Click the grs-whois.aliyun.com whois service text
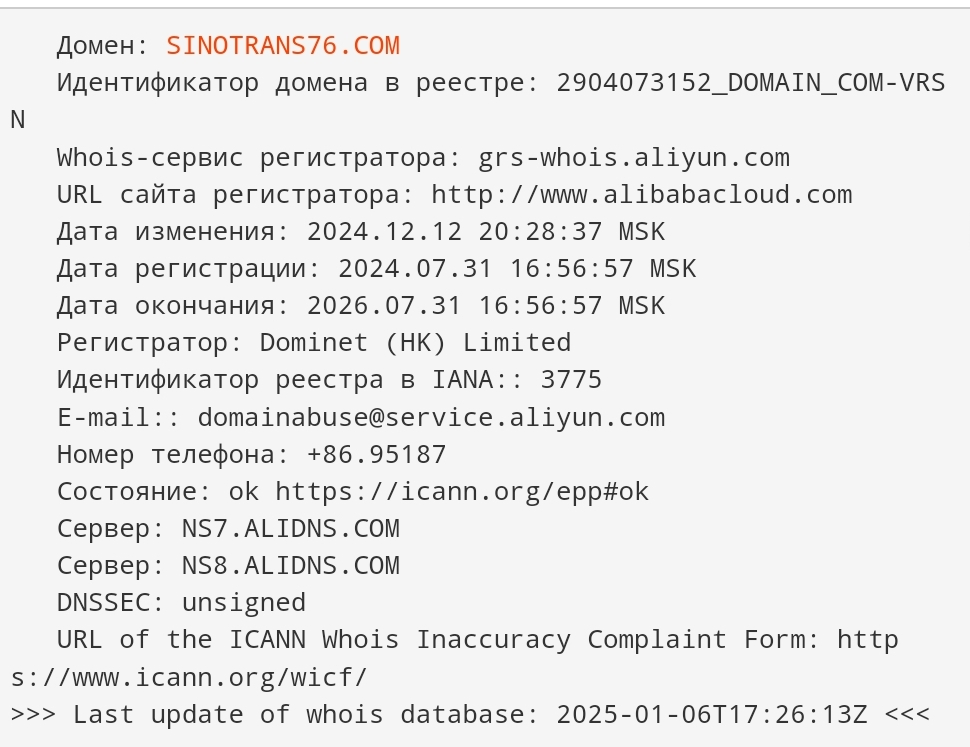 (x=633, y=158)
